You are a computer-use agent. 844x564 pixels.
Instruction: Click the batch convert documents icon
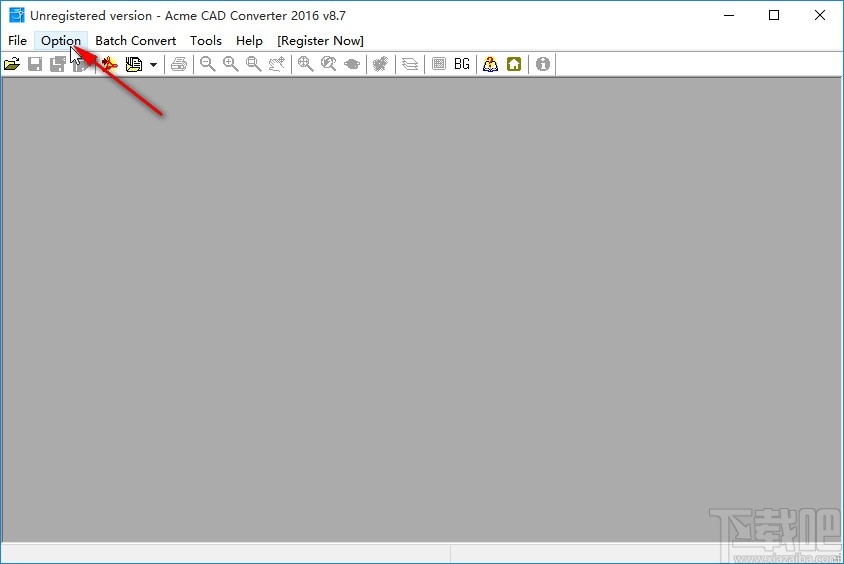click(x=133, y=64)
